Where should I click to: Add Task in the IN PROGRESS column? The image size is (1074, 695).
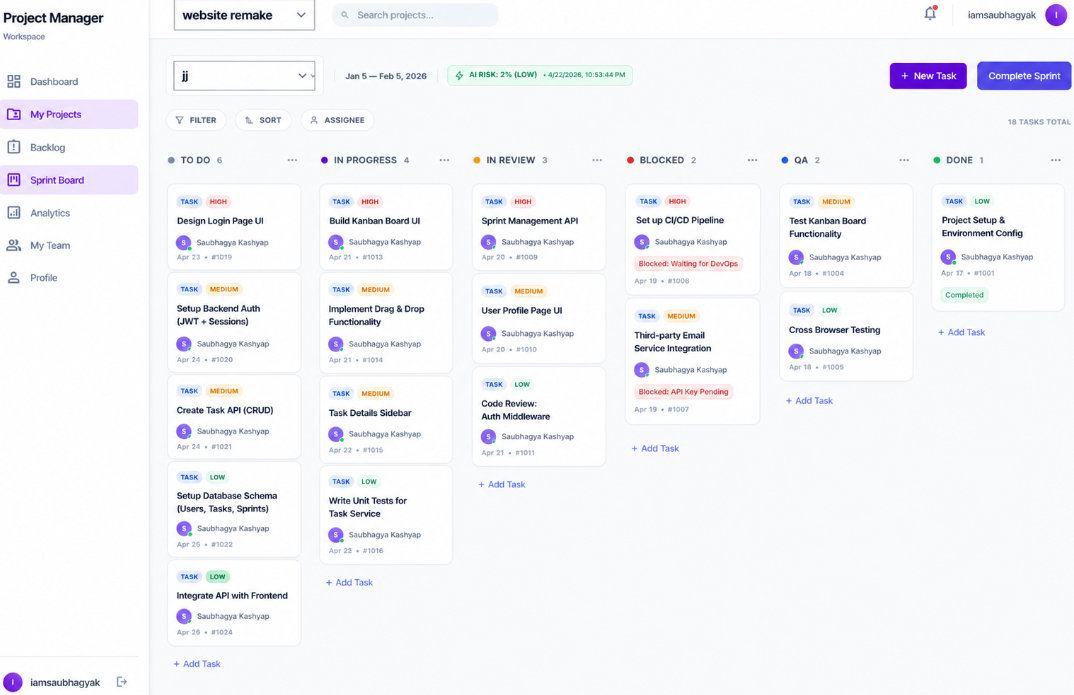349,582
